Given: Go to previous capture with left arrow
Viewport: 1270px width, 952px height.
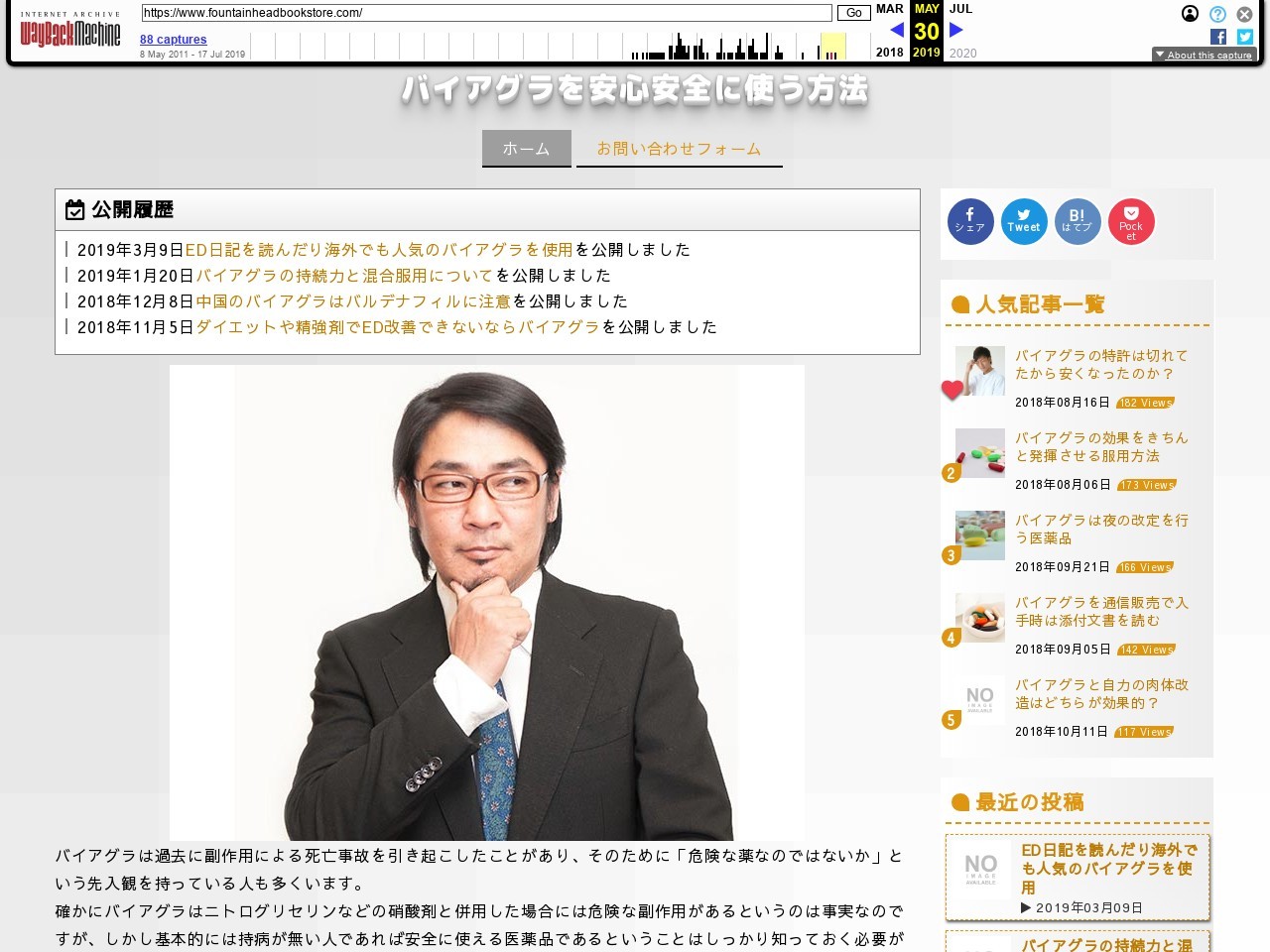Looking at the screenshot, I should pyautogui.click(x=896, y=30).
